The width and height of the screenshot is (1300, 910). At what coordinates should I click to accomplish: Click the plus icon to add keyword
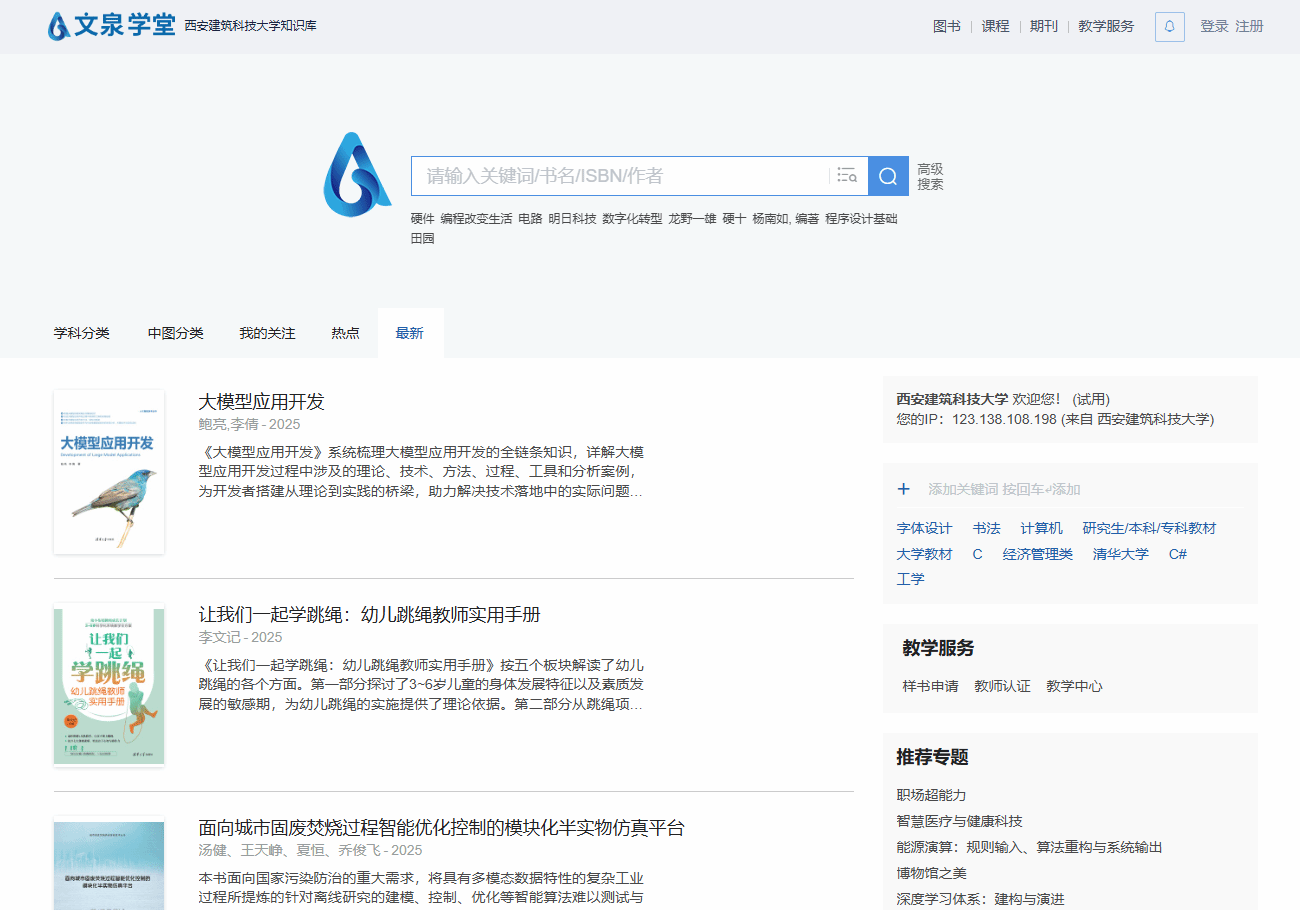904,489
